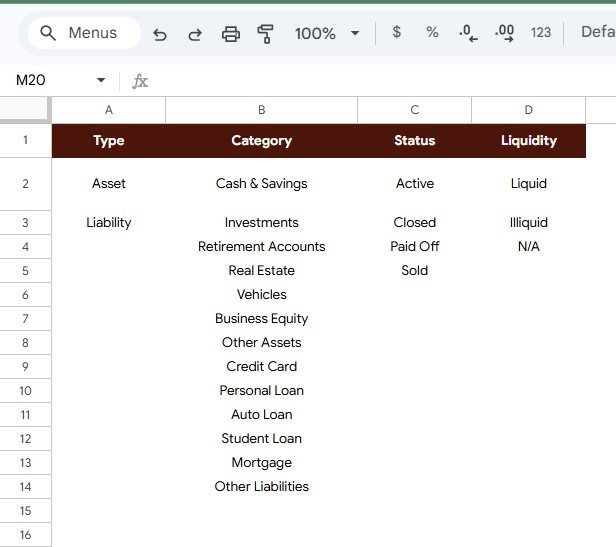Image resolution: width=616 pixels, height=547 pixels.
Task: Select the Auto Loan cell
Action: 262,415
